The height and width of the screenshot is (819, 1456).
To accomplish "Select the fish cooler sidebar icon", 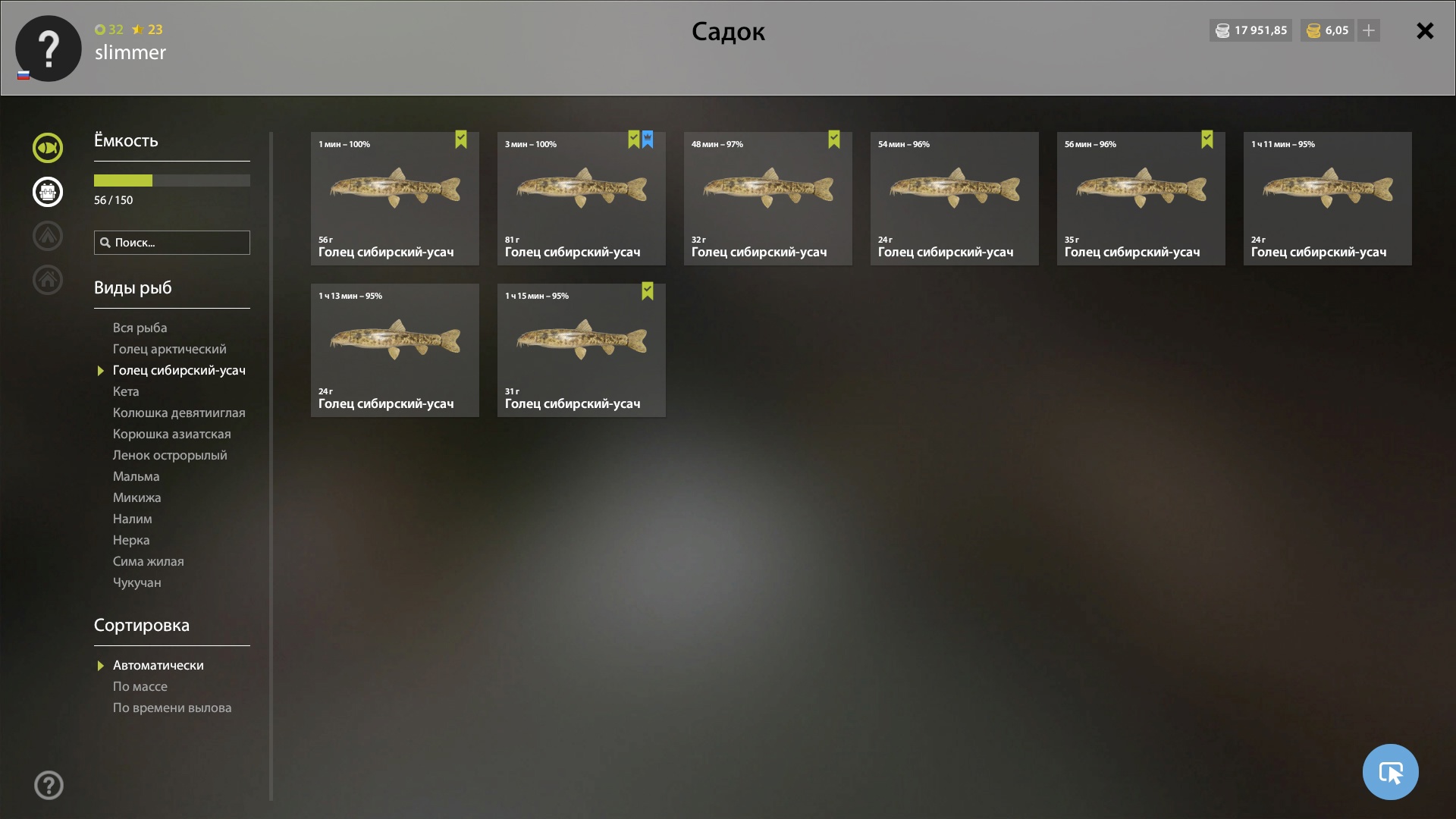I will point(47,192).
